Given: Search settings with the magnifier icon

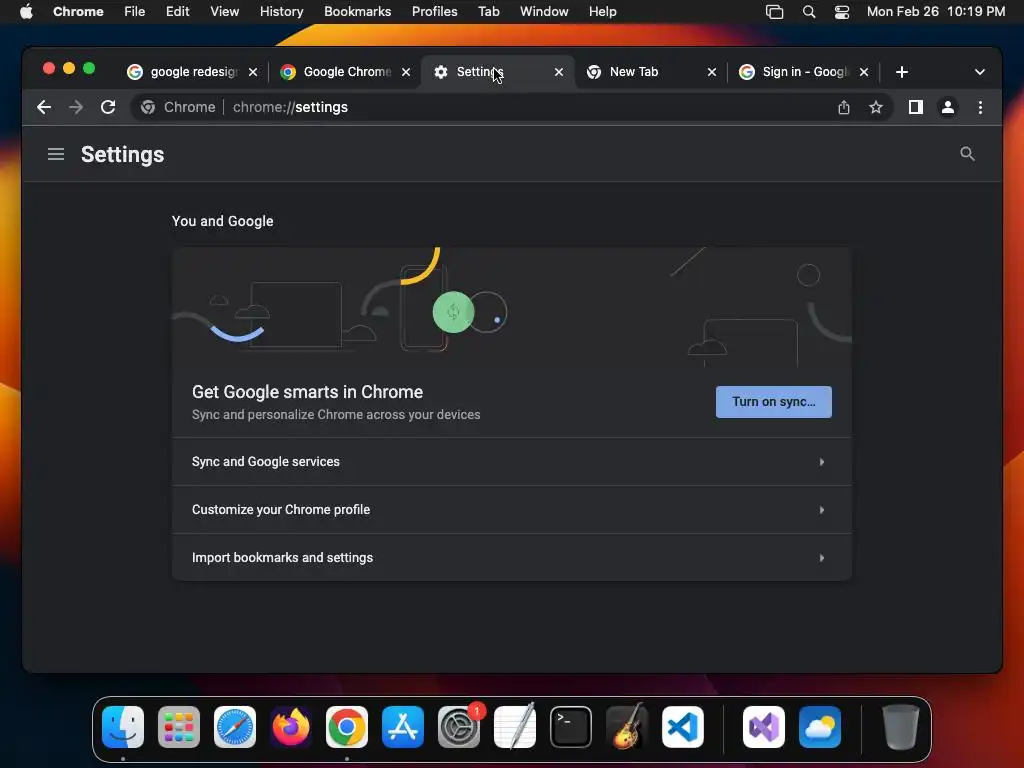Looking at the screenshot, I should tap(967, 154).
